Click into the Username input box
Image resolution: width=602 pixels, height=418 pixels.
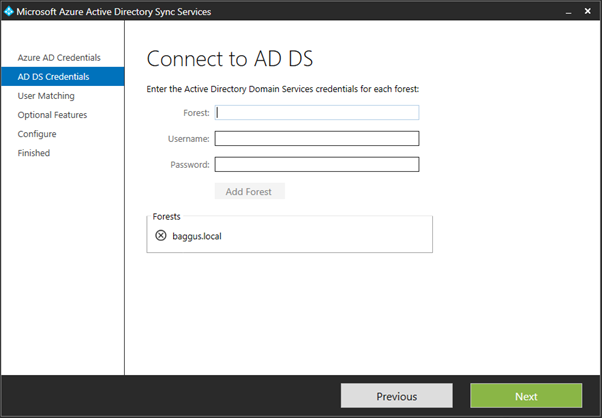316,139
